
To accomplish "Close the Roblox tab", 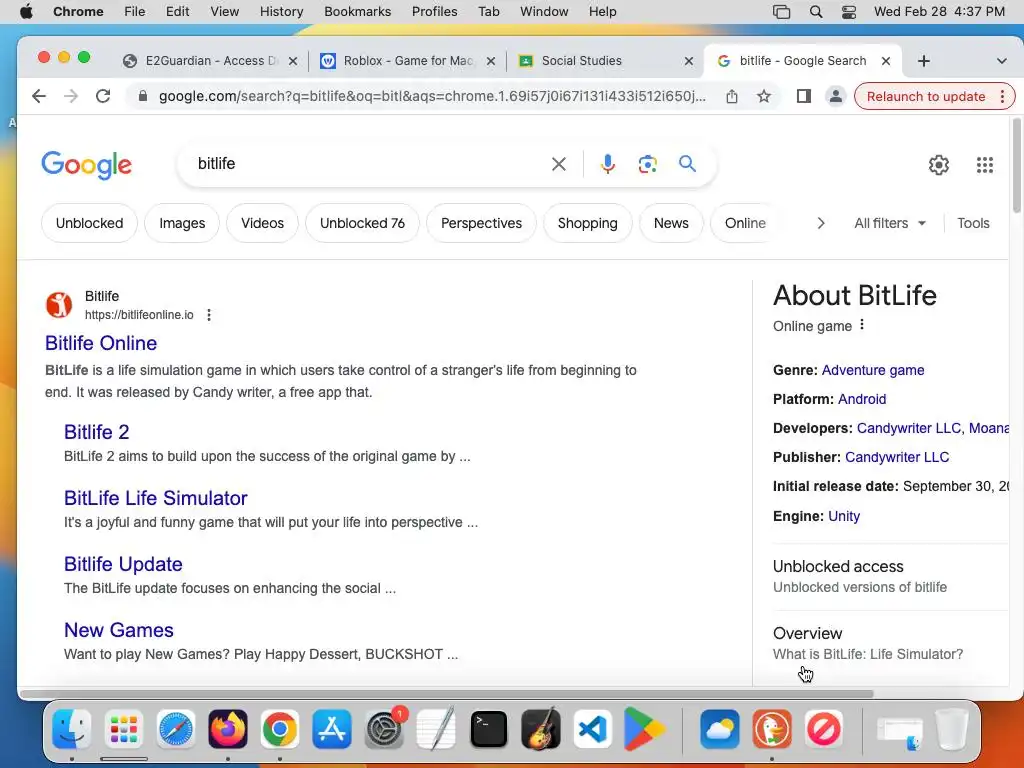I will [x=491, y=61].
